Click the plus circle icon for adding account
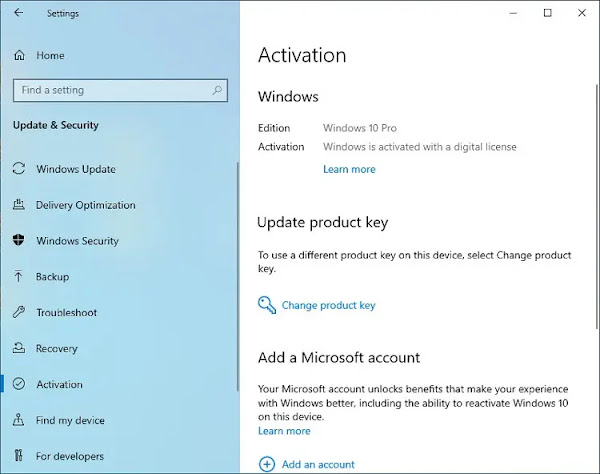 tap(267, 464)
